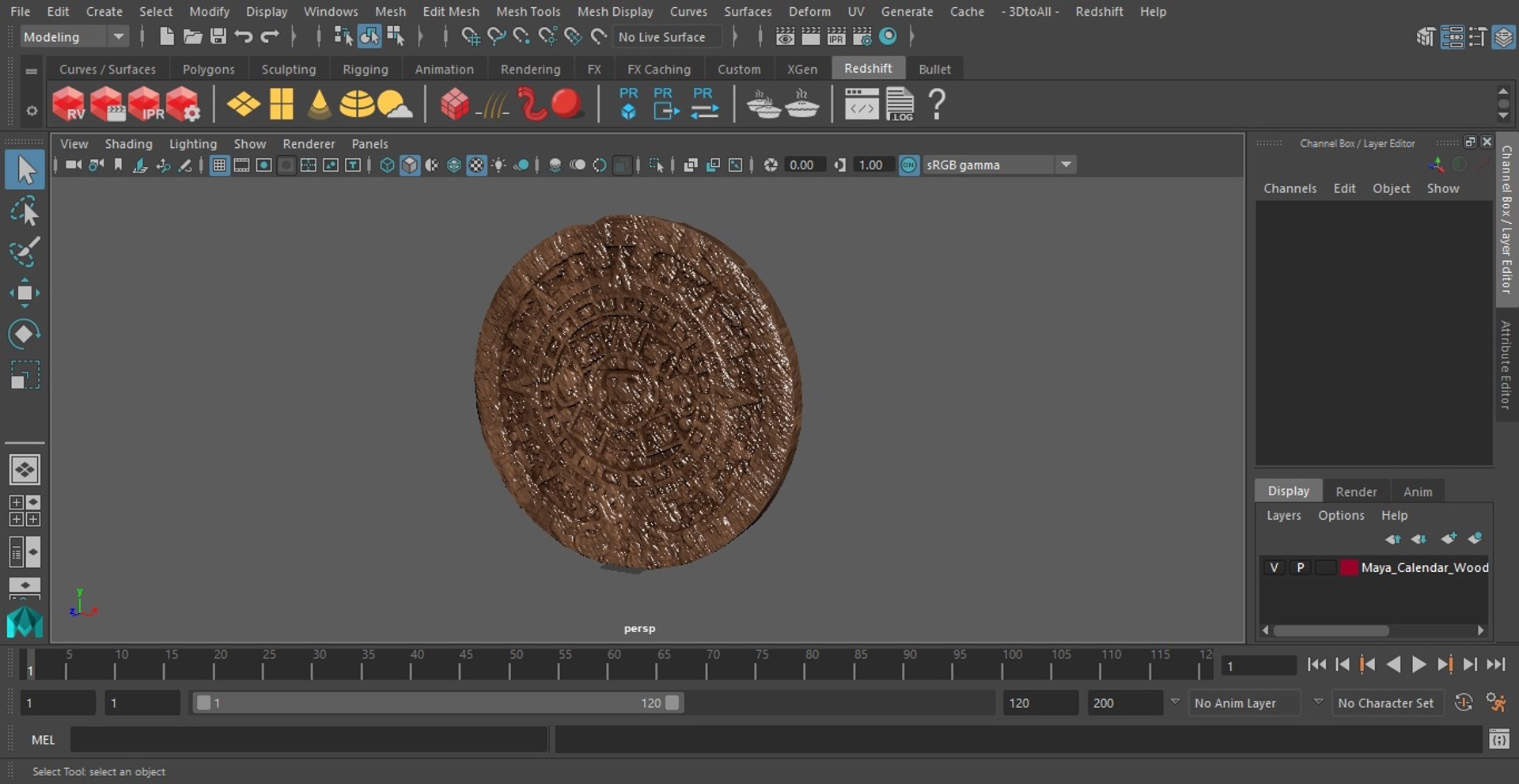Open the script editor icon at bottom right
Screen dimensions: 1519x784
(x=1498, y=740)
